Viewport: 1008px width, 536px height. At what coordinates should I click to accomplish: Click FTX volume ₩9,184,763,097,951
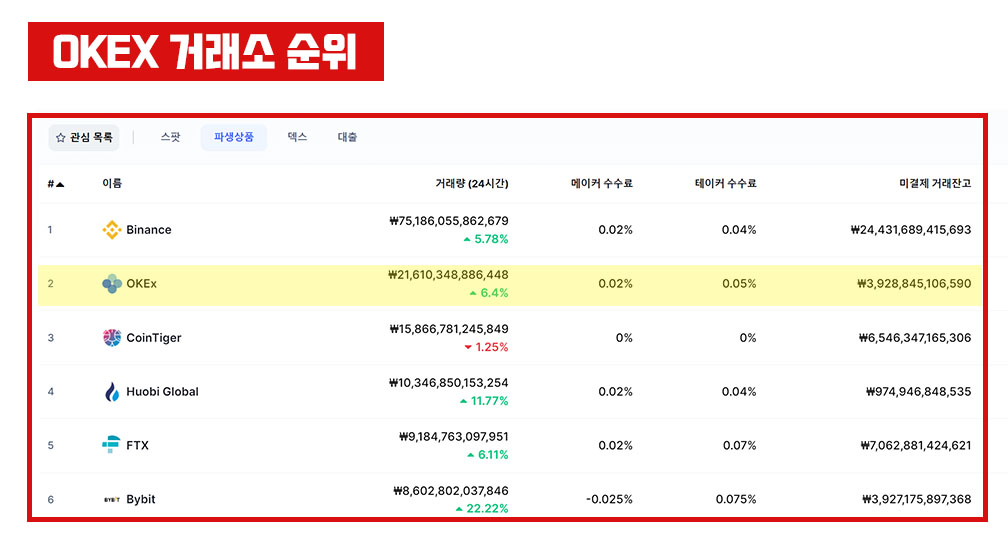pos(454,437)
